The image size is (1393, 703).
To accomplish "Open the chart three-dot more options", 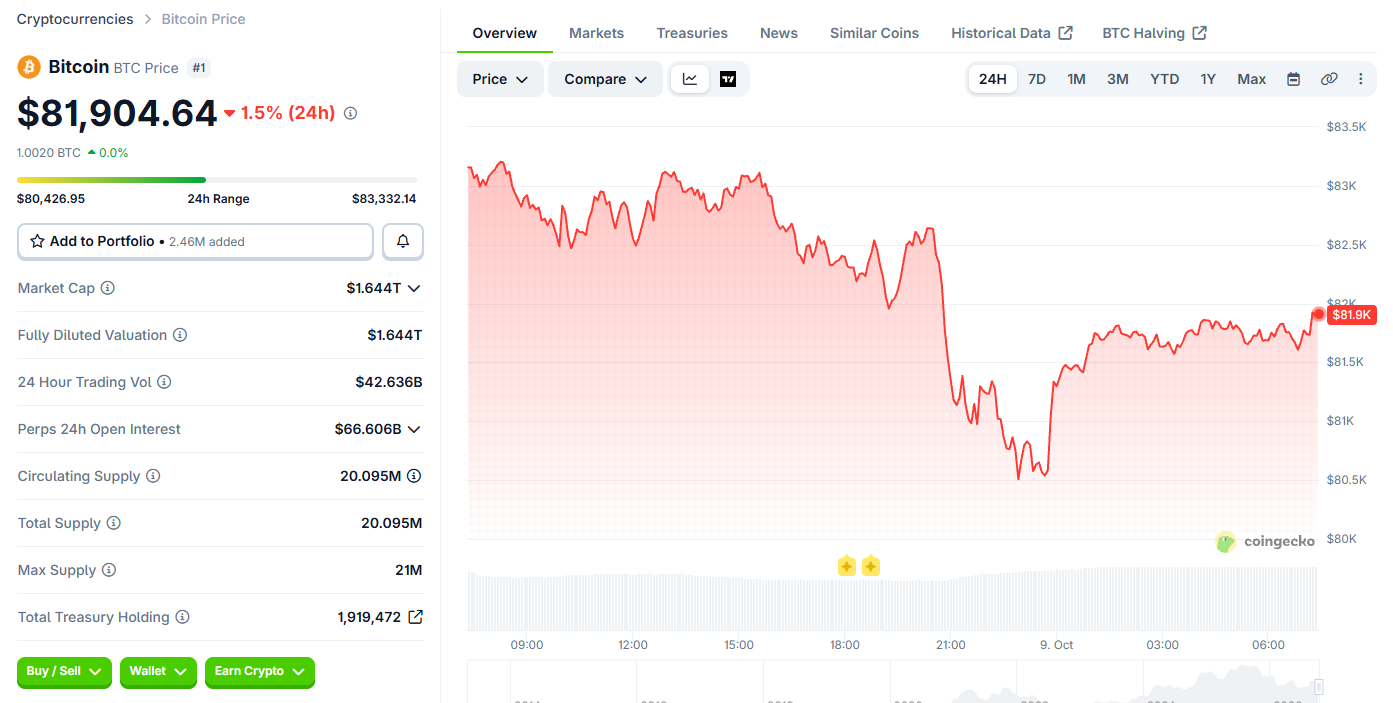I will tap(1360, 79).
